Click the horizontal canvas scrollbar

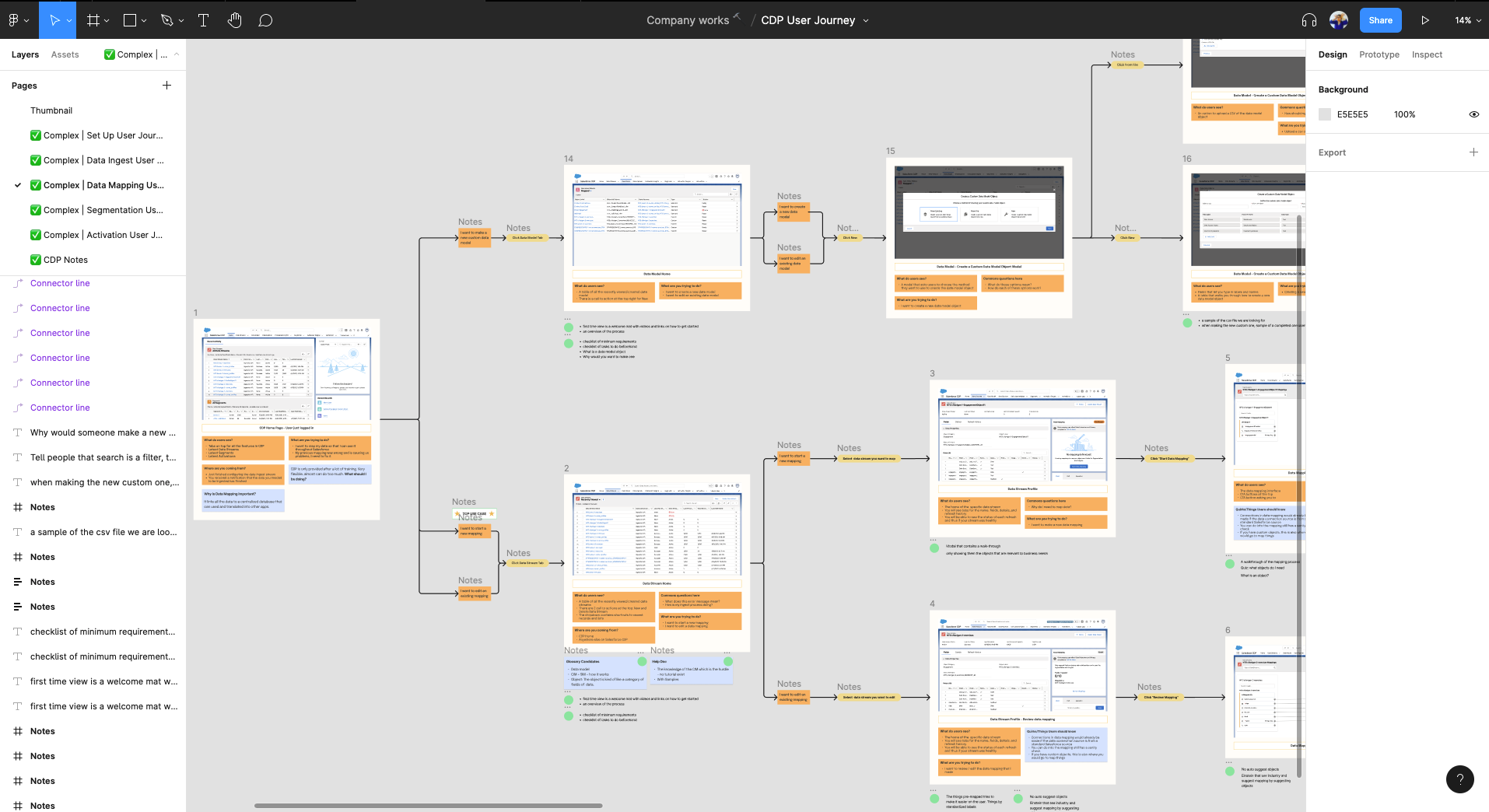coord(428,806)
